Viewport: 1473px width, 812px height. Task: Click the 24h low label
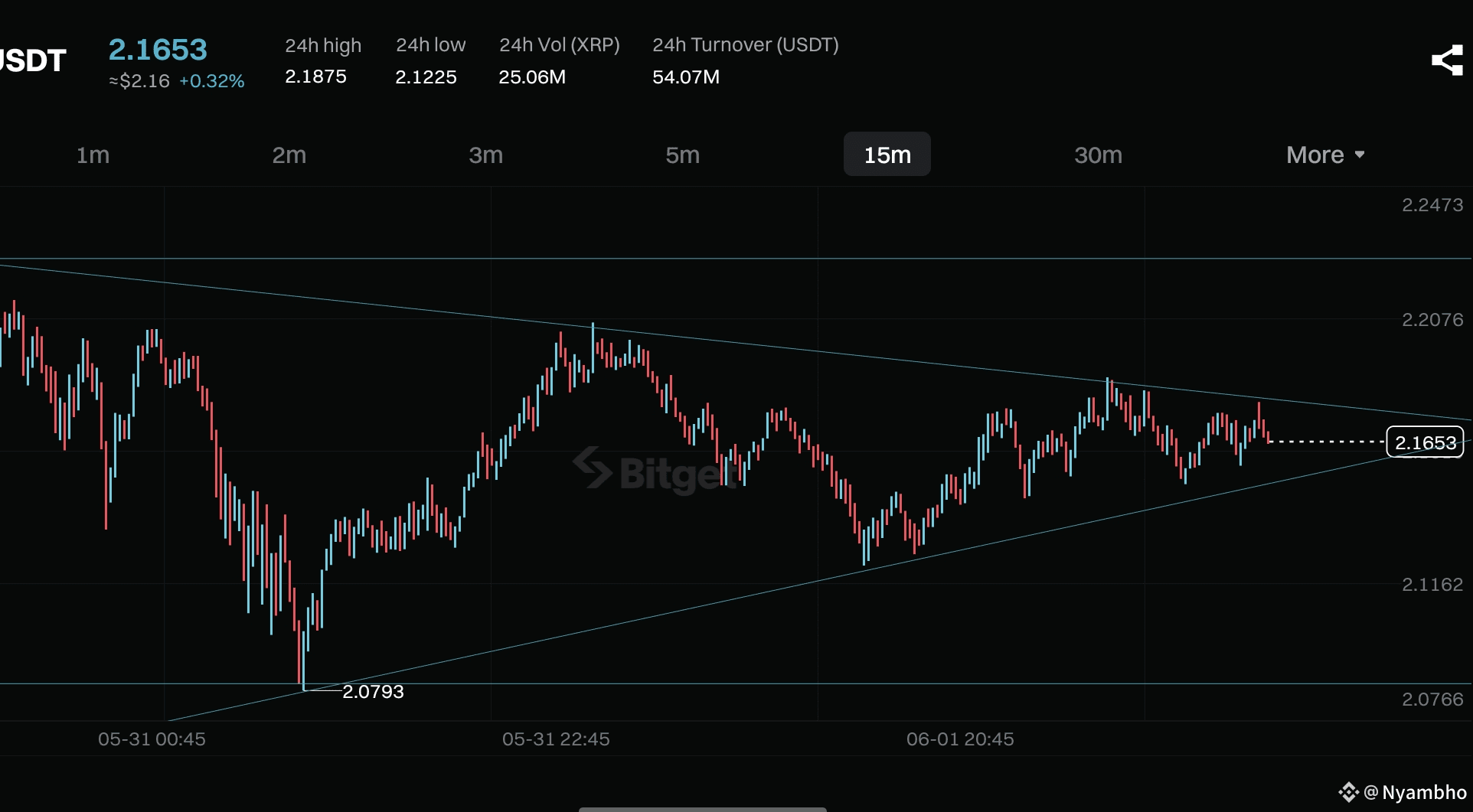pos(431,45)
